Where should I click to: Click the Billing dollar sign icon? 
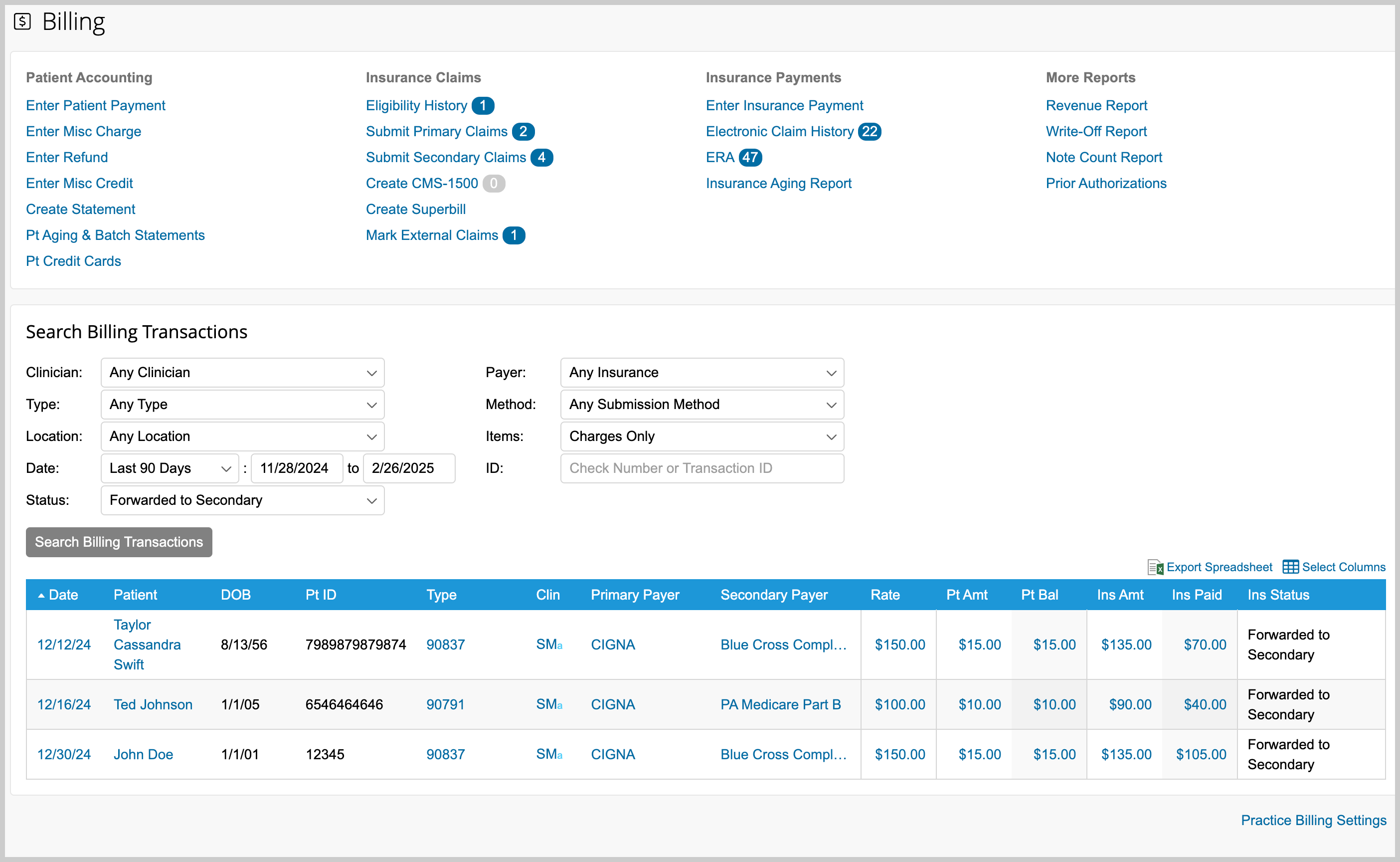pyautogui.click(x=22, y=21)
